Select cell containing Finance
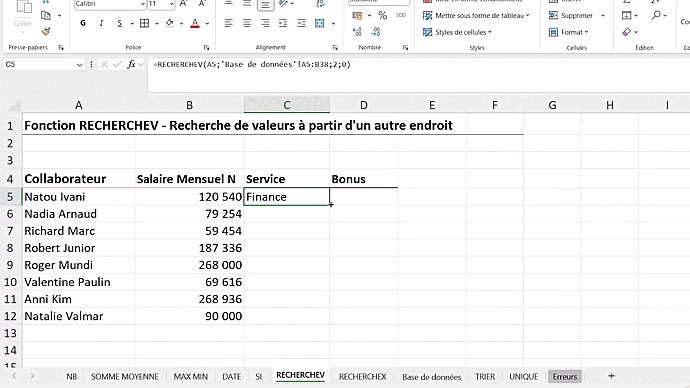Viewport: 690px width, 388px height. (x=286, y=197)
